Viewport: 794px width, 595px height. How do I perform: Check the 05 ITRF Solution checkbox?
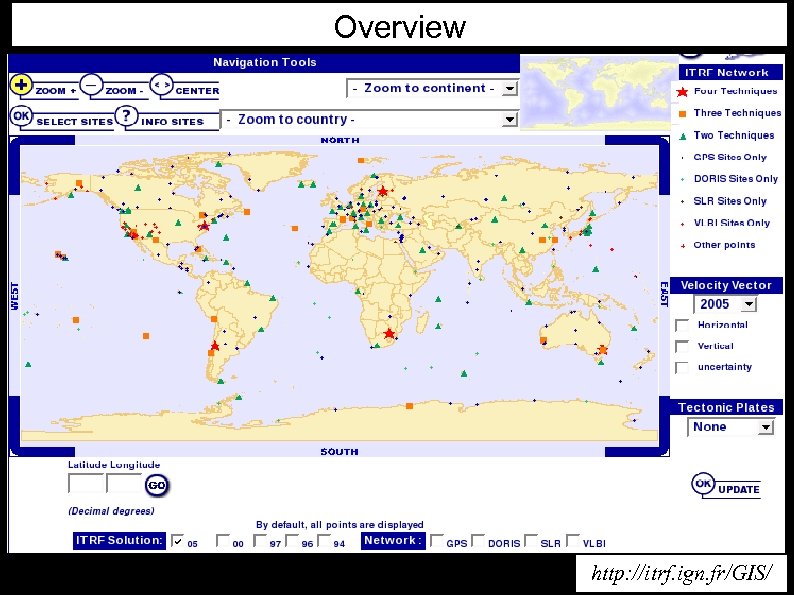click(x=178, y=540)
